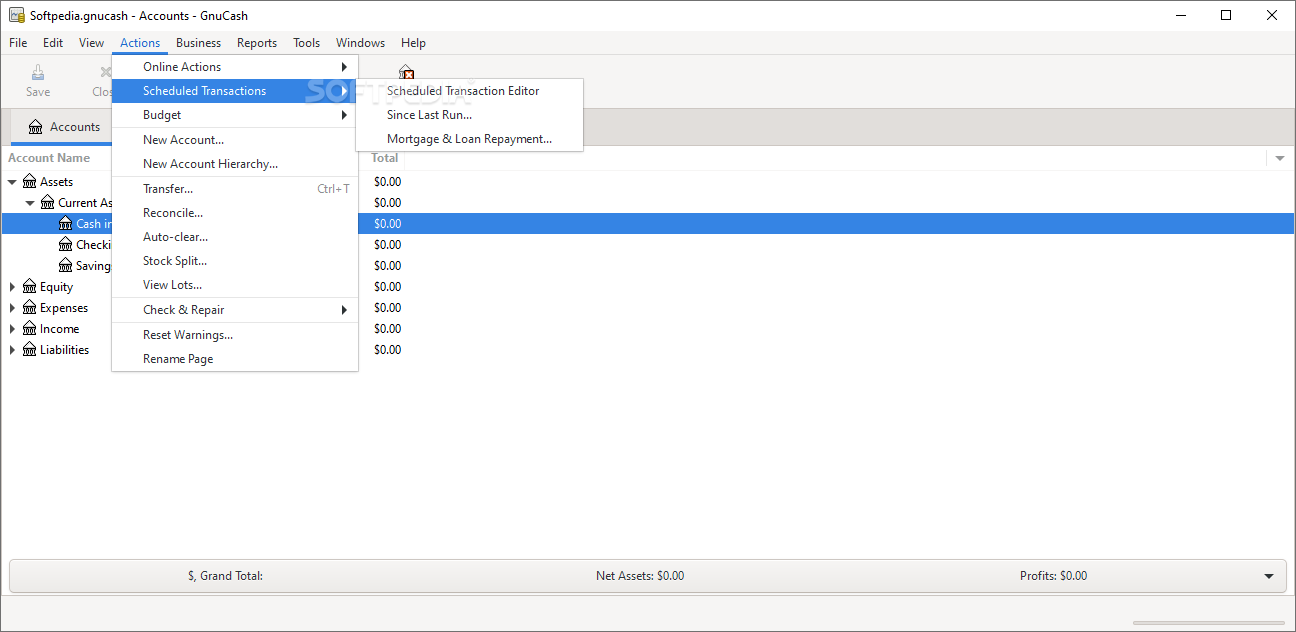Image resolution: width=1296 pixels, height=632 pixels.
Task: Choose View Lots... menu entry
Action: [x=235, y=285]
